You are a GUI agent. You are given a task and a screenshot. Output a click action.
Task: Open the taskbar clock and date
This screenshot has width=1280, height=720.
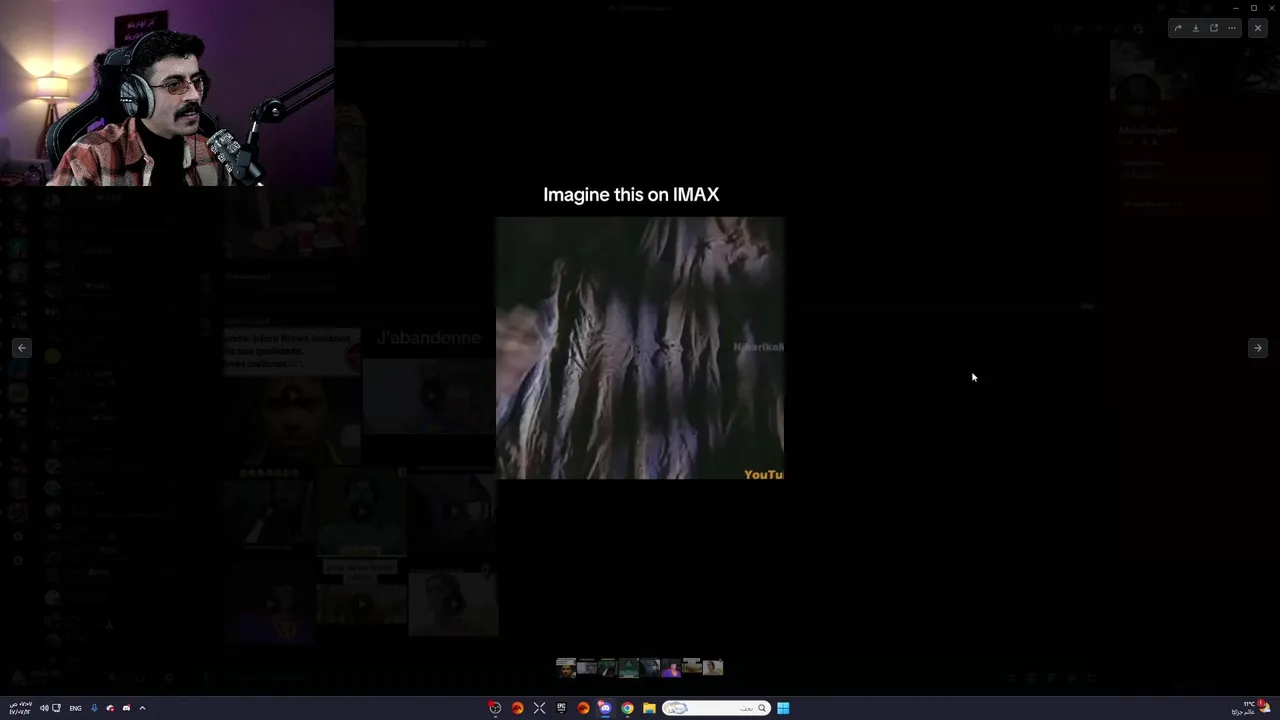20,708
